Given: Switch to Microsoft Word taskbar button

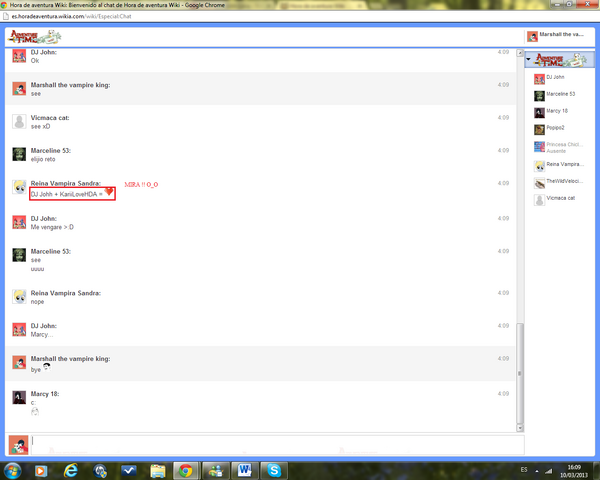Looking at the screenshot, I should click(244, 471).
